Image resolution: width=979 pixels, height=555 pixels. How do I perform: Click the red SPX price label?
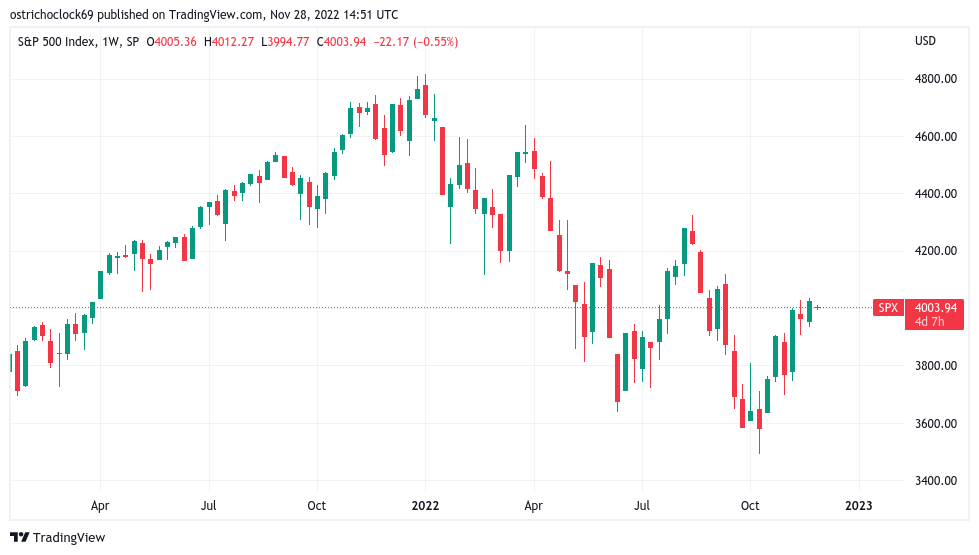coord(888,308)
